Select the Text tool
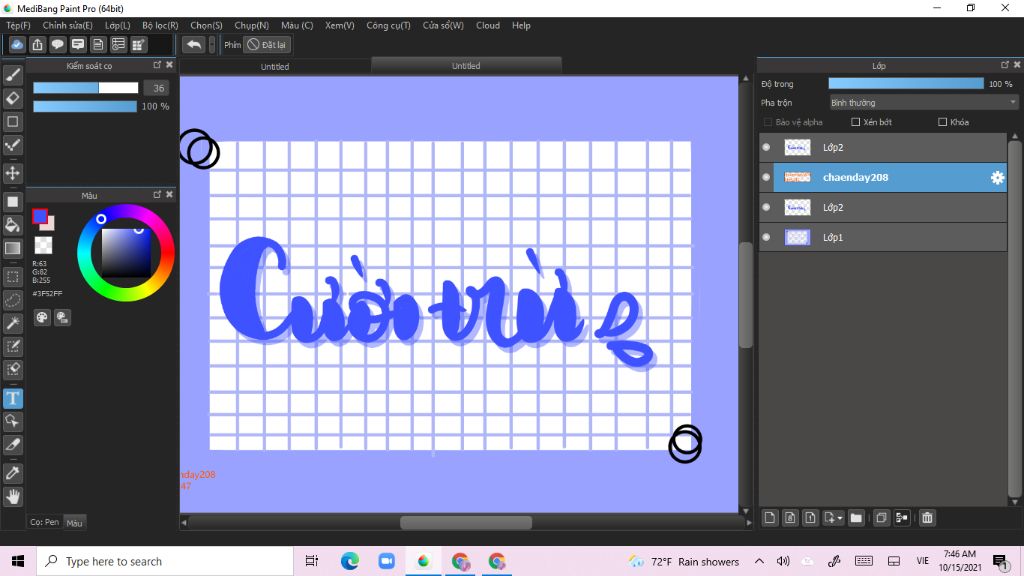Viewport: 1024px width, 576px height. pos(12,398)
